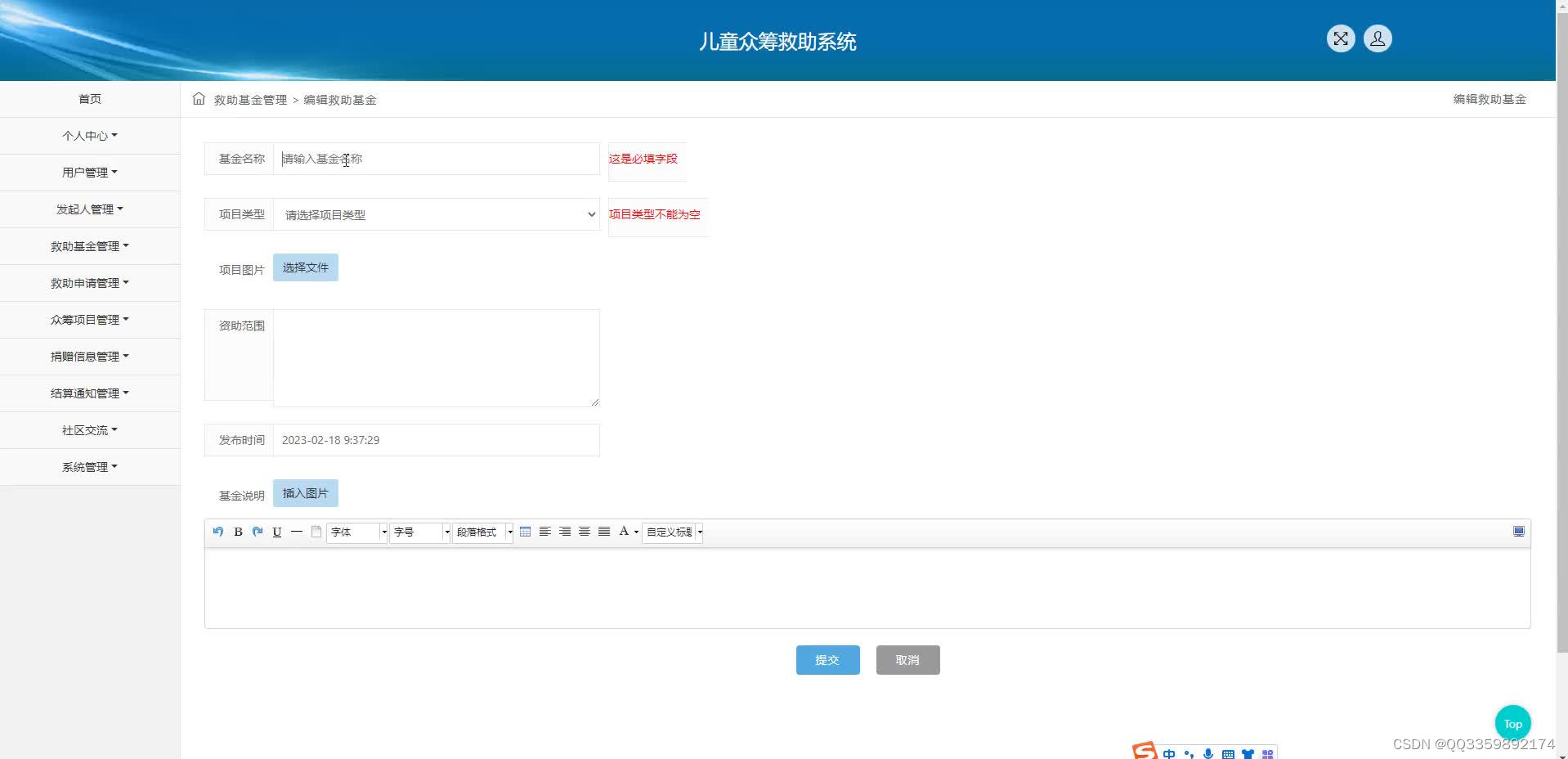1568x759 pixels.
Task: Open the soft keyboard icon on the IME bar
Action: pos(1228,753)
